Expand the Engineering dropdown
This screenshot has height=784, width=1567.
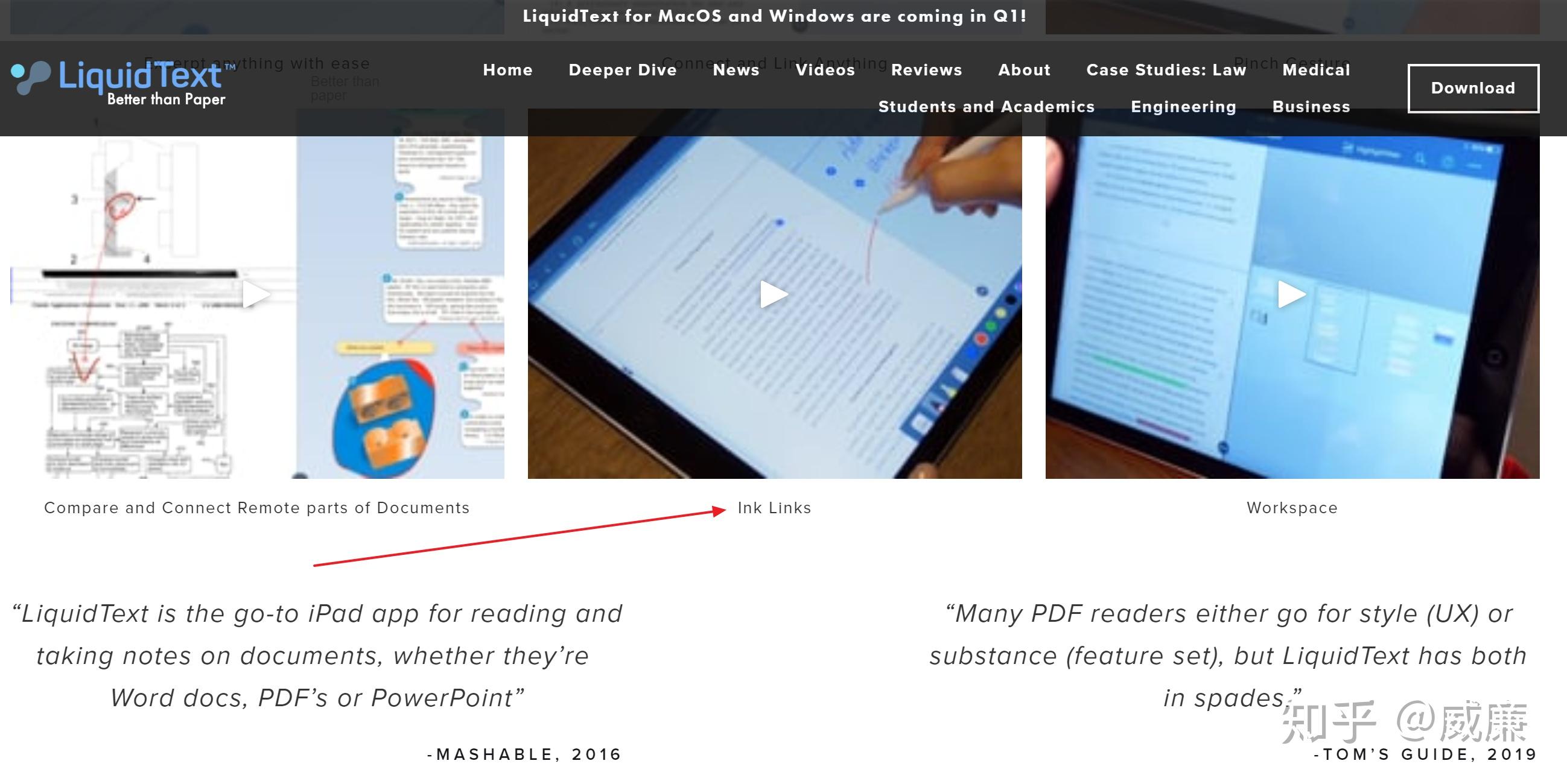(1183, 106)
